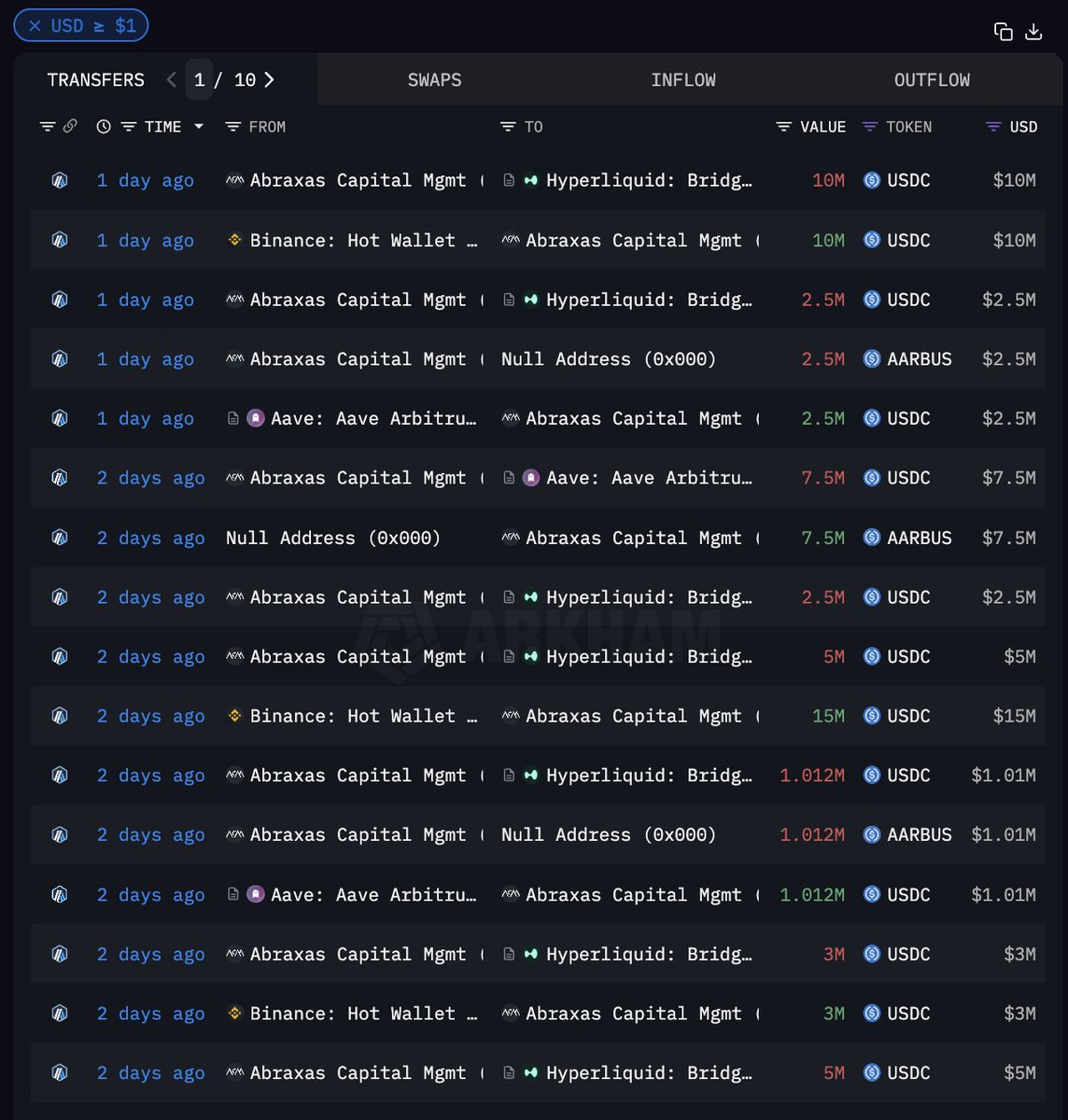Screen dimensions: 1068x1120
Task: Click contract document icon in red 3M row
Action: pyautogui.click(x=509, y=954)
